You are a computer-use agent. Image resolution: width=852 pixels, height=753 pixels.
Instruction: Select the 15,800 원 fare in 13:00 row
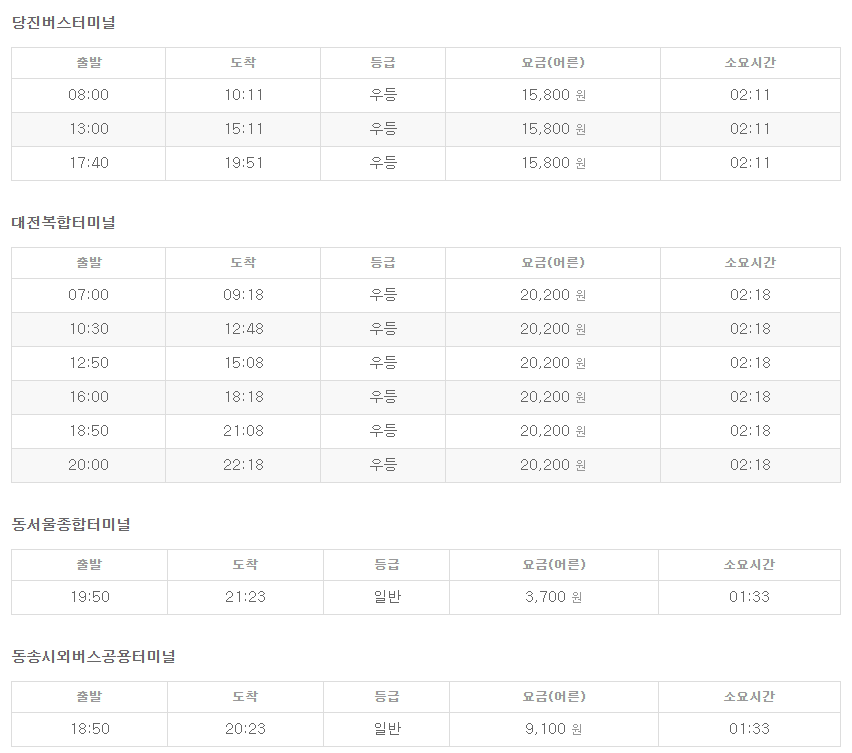coord(553,129)
